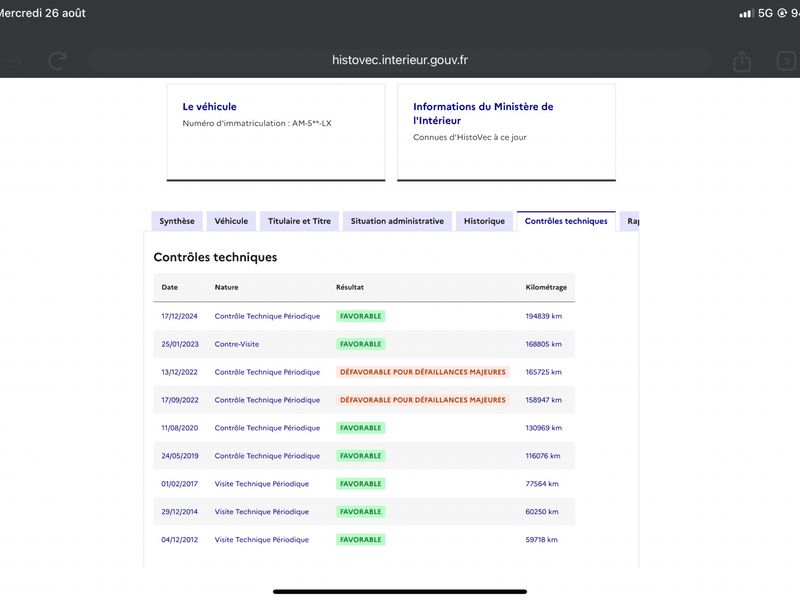Click the 13/12/2022 défavorable result badge

pyautogui.click(x=423, y=372)
